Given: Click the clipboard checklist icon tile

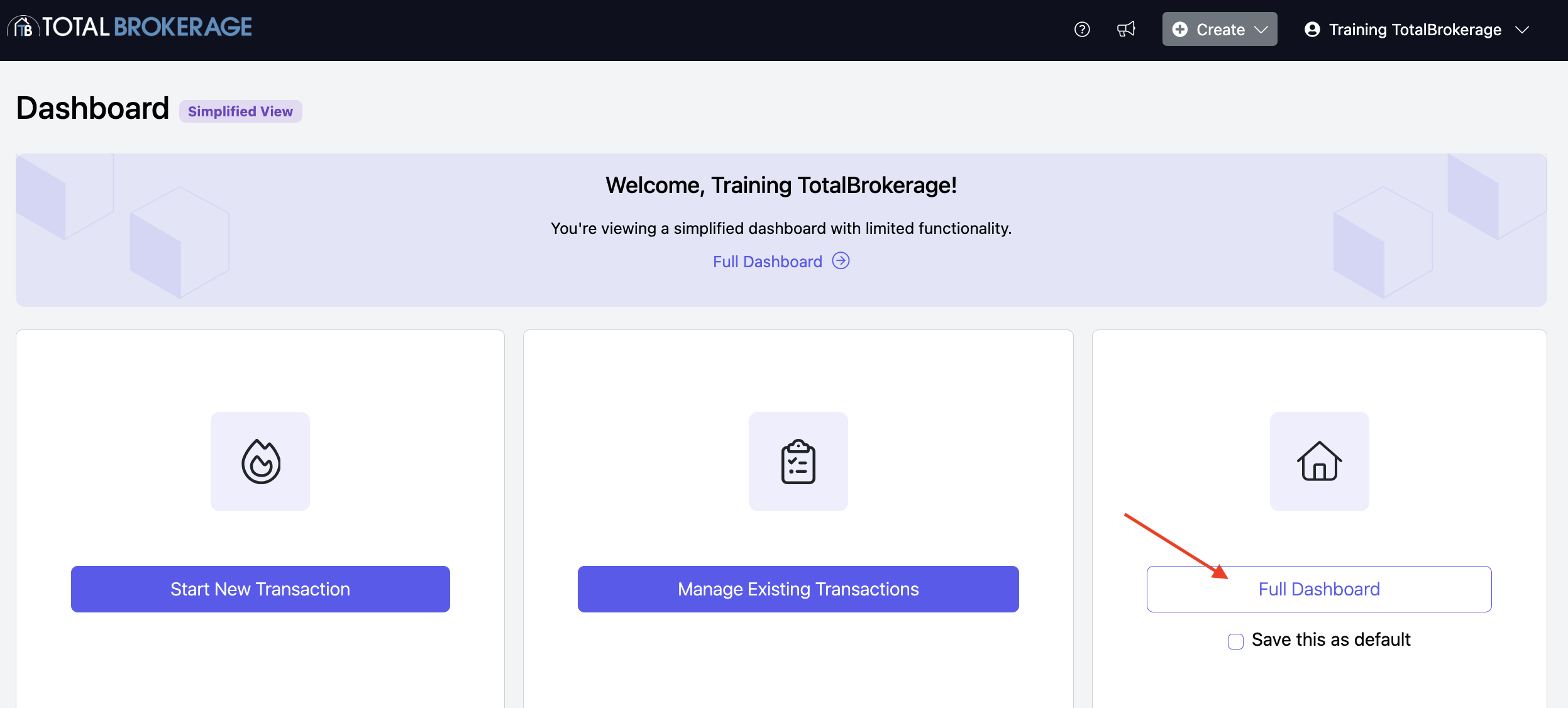Looking at the screenshot, I should [x=798, y=462].
